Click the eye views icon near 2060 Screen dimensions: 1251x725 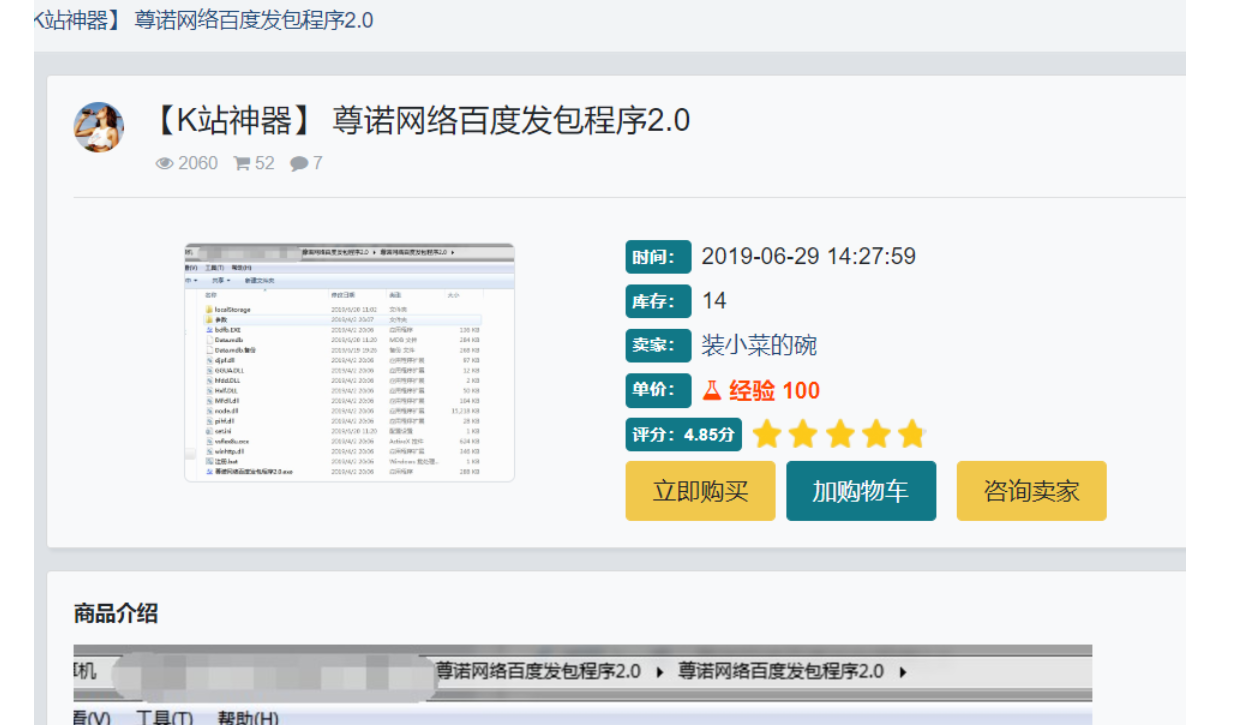pyautogui.click(x=165, y=163)
